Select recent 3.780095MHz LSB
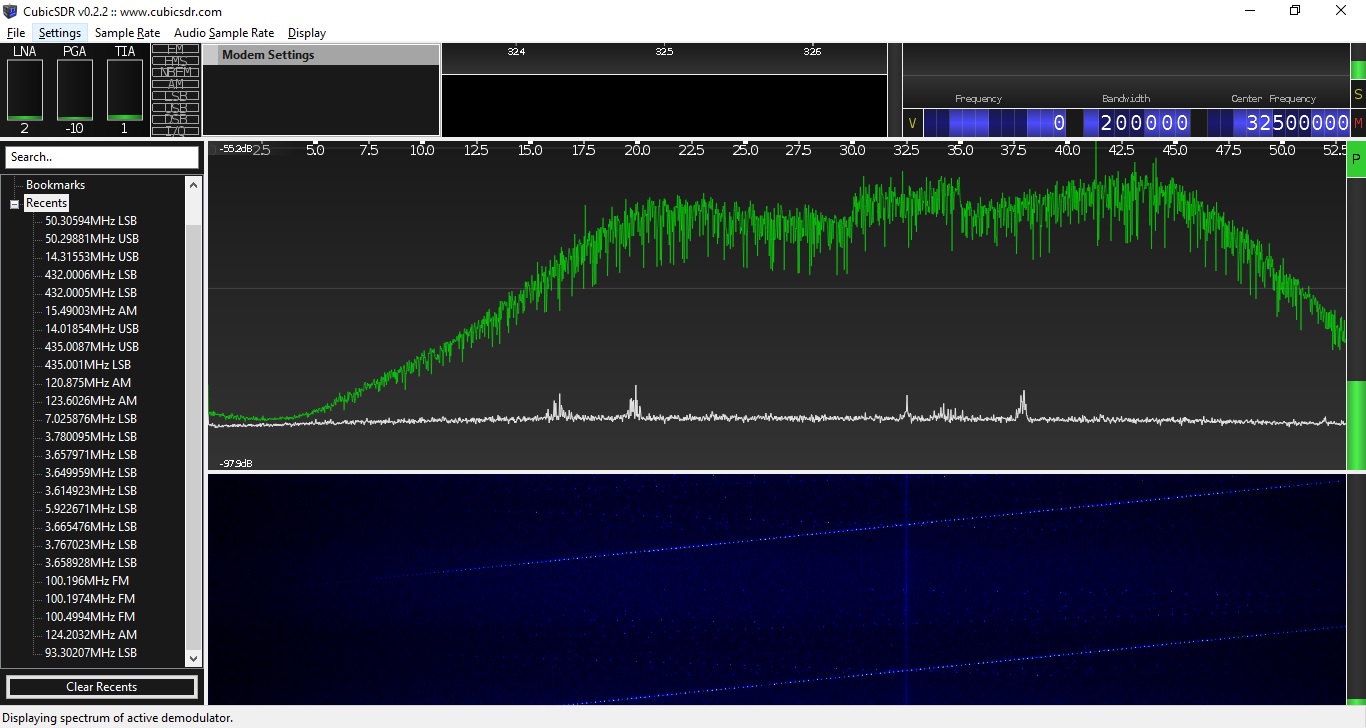This screenshot has height=728, width=1366. coord(91,437)
